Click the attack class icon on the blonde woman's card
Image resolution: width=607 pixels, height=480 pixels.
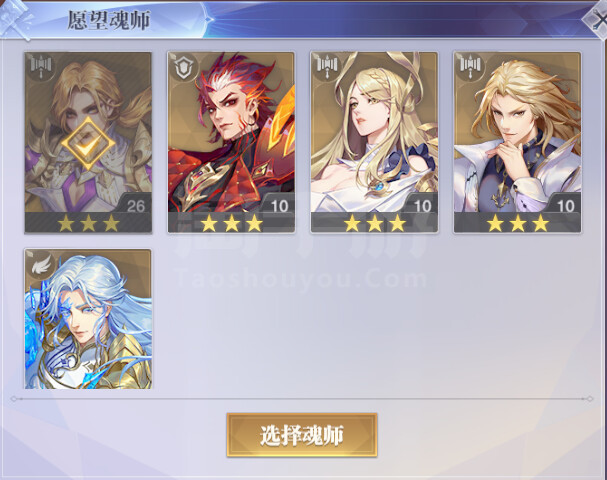coord(327,67)
